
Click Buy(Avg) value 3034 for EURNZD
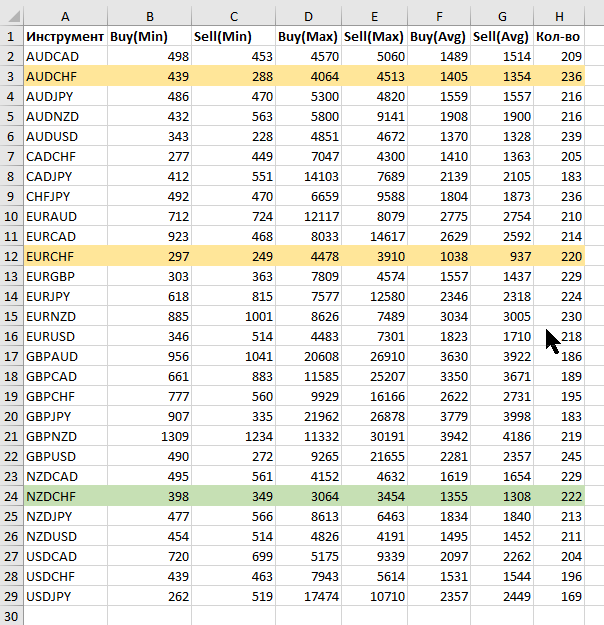[439, 316]
